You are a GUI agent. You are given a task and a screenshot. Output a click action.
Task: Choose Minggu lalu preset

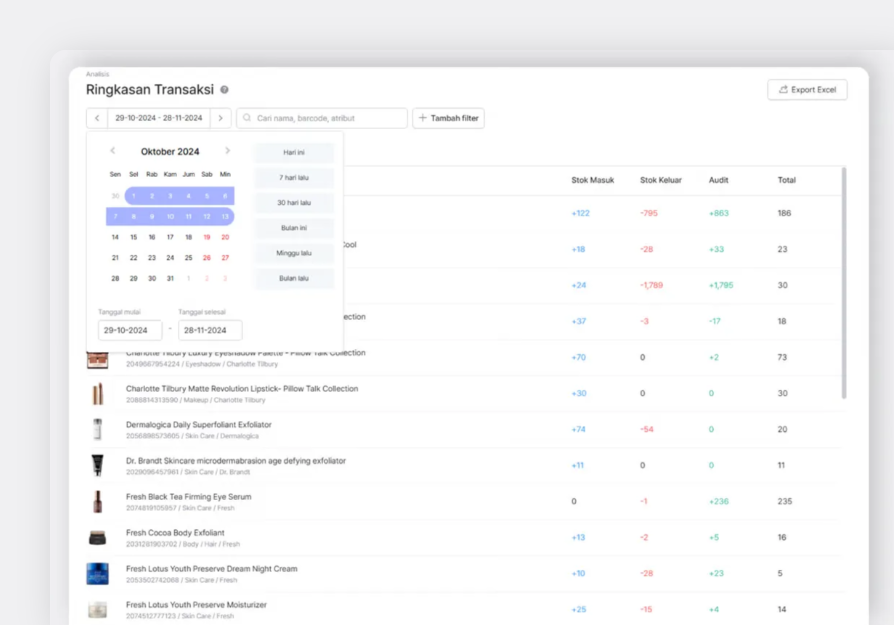point(294,253)
